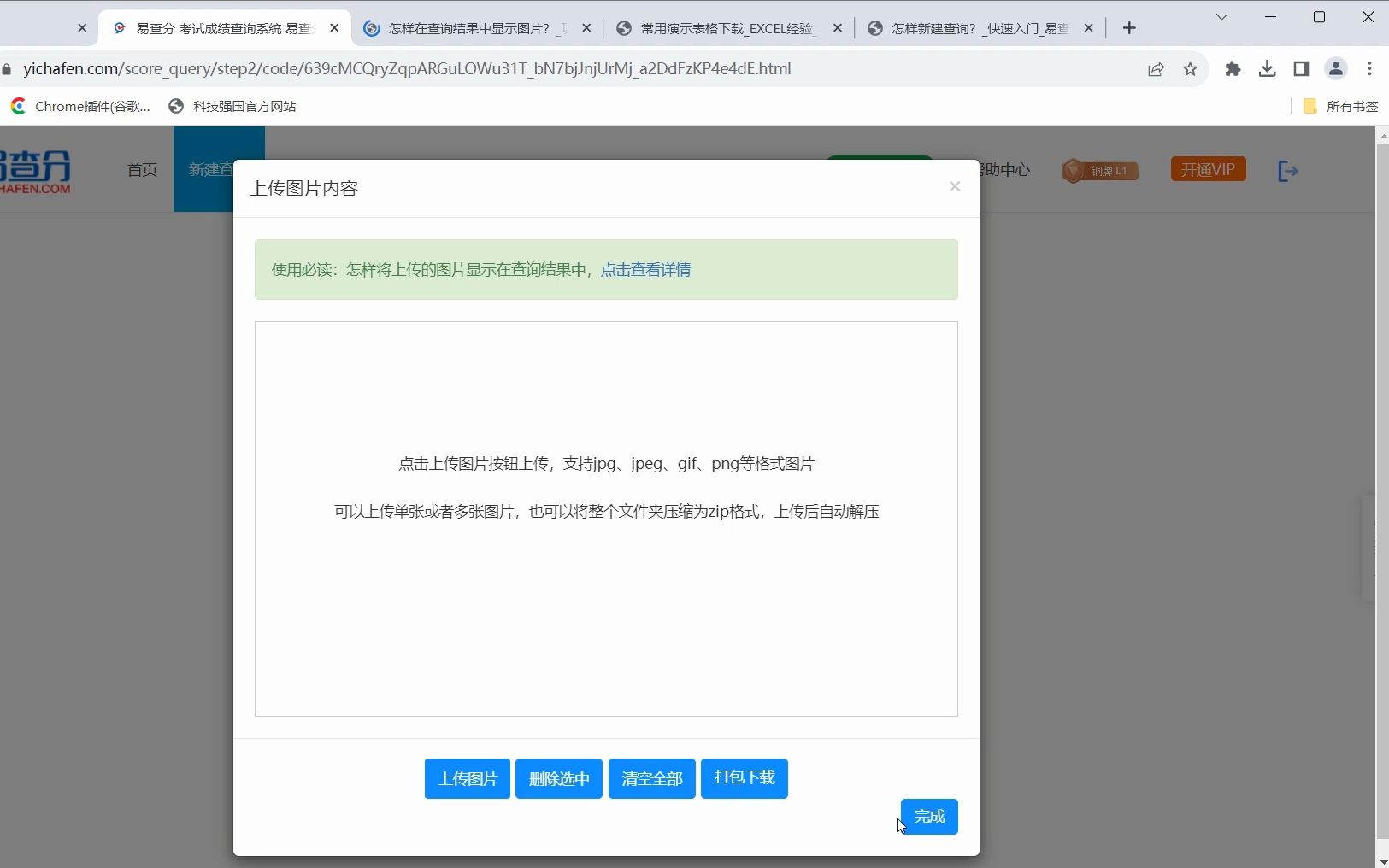Open a new browser tab
Image resolution: width=1389 pixels, height=868 pixels.
1129,28
